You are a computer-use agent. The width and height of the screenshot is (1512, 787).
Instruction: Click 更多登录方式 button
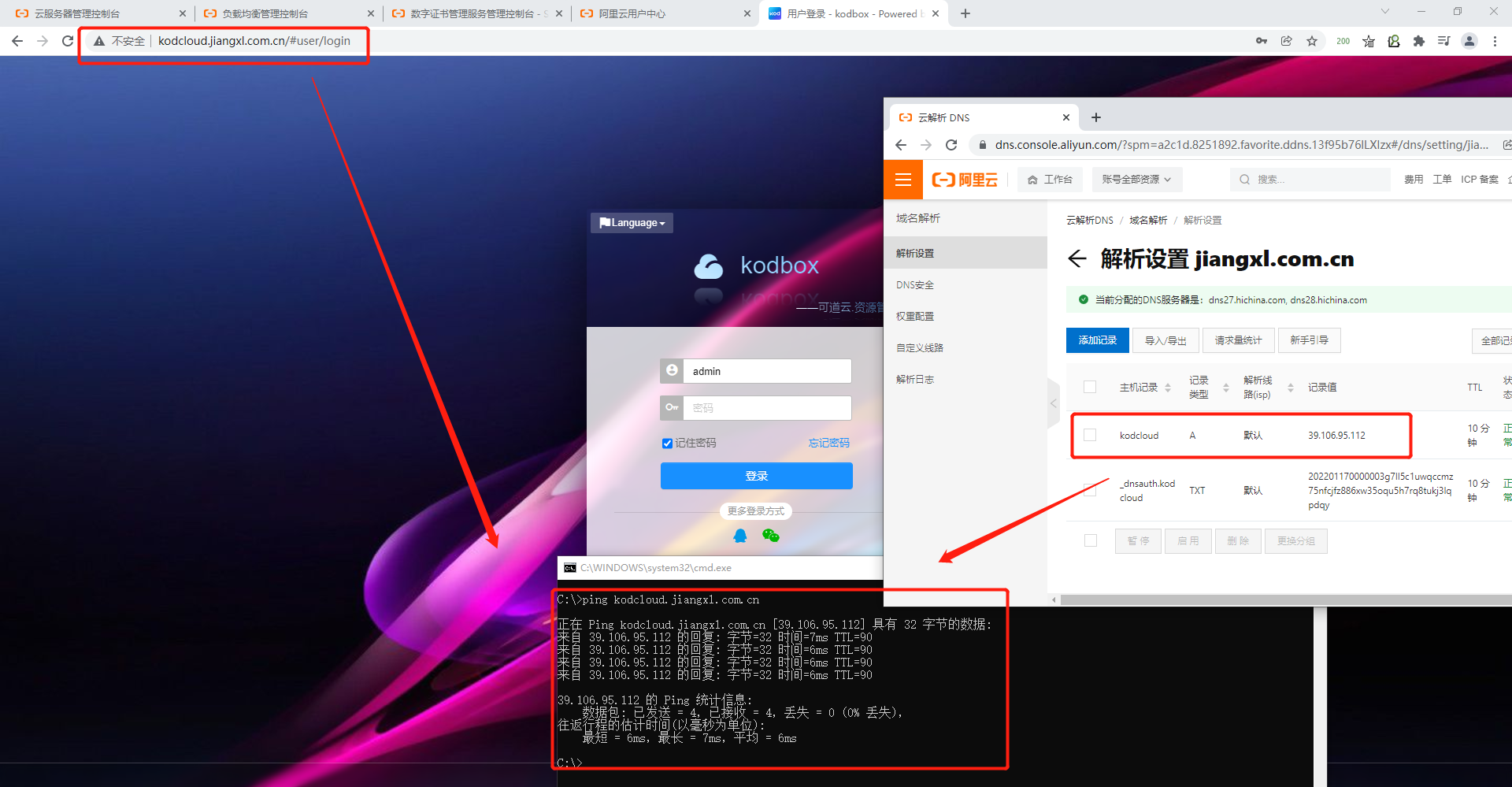756,510
